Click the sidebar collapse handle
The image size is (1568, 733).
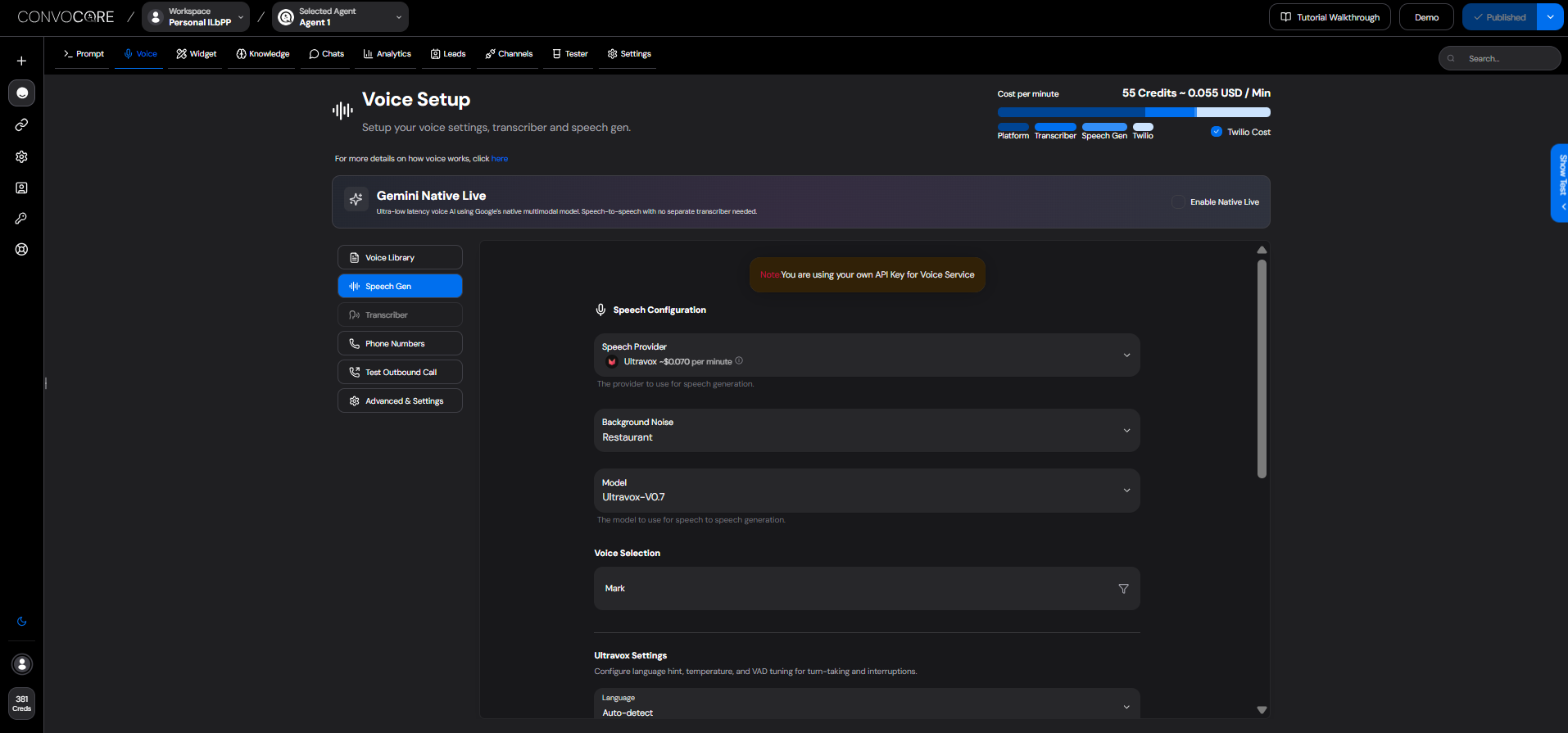(x=46, y=383)
